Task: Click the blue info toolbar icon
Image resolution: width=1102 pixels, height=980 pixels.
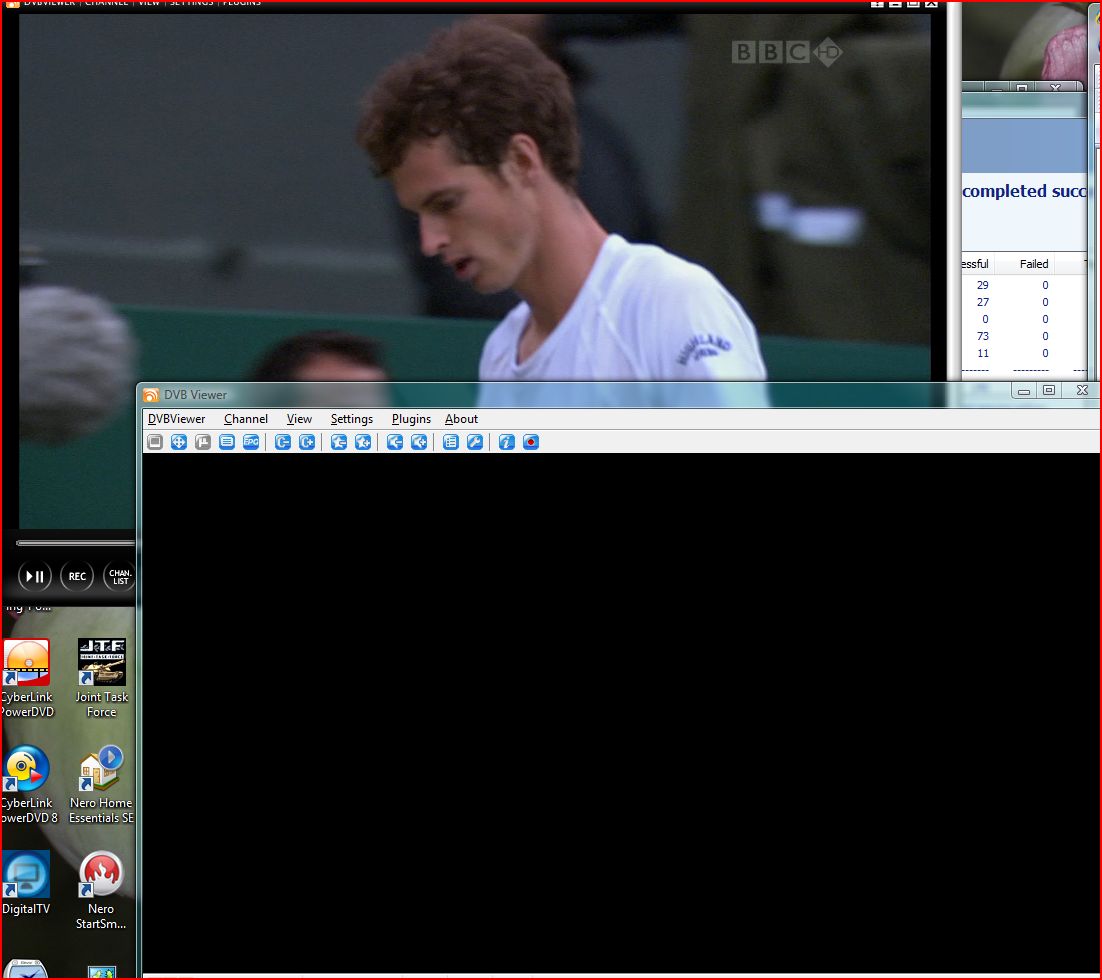Action: (x=507, y=442)
